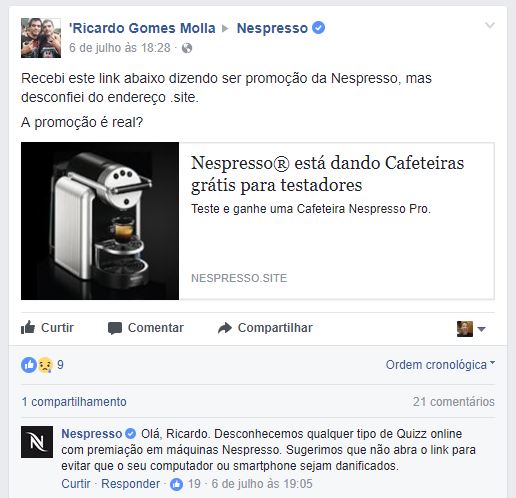This screenshot has width=516, height=498.
Task: Click the Curtir thumbs-up icon
Action: [28, 327]
